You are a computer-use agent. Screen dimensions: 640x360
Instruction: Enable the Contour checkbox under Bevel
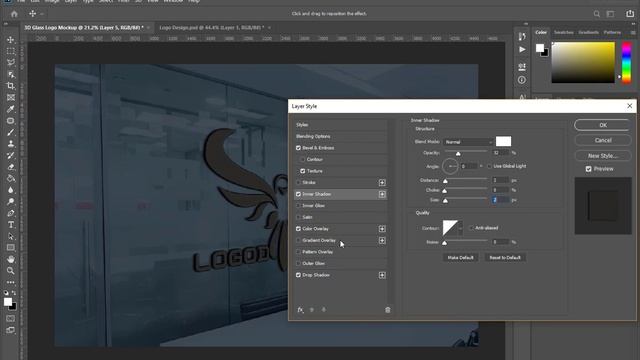click(302, 160)
